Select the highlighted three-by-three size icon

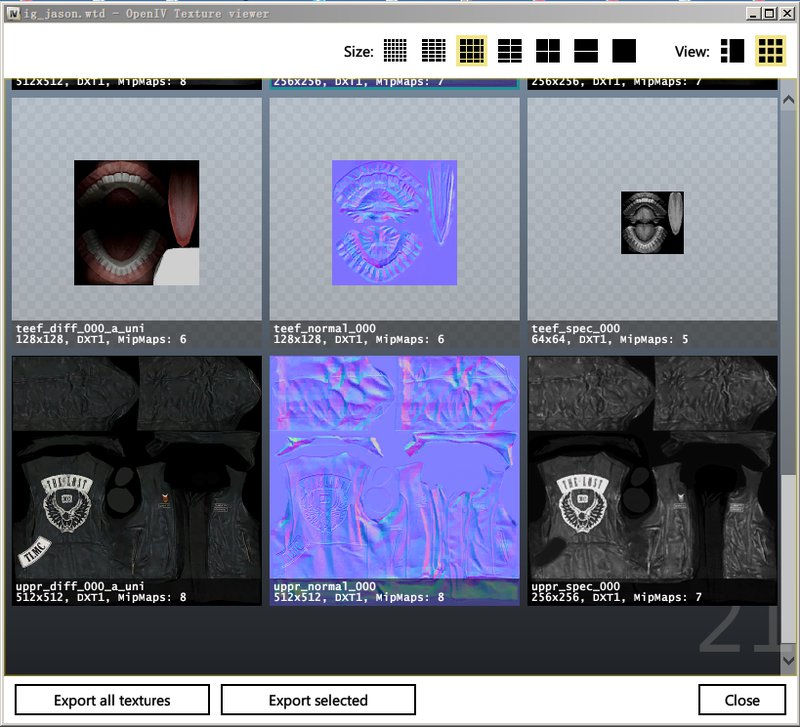471,51
